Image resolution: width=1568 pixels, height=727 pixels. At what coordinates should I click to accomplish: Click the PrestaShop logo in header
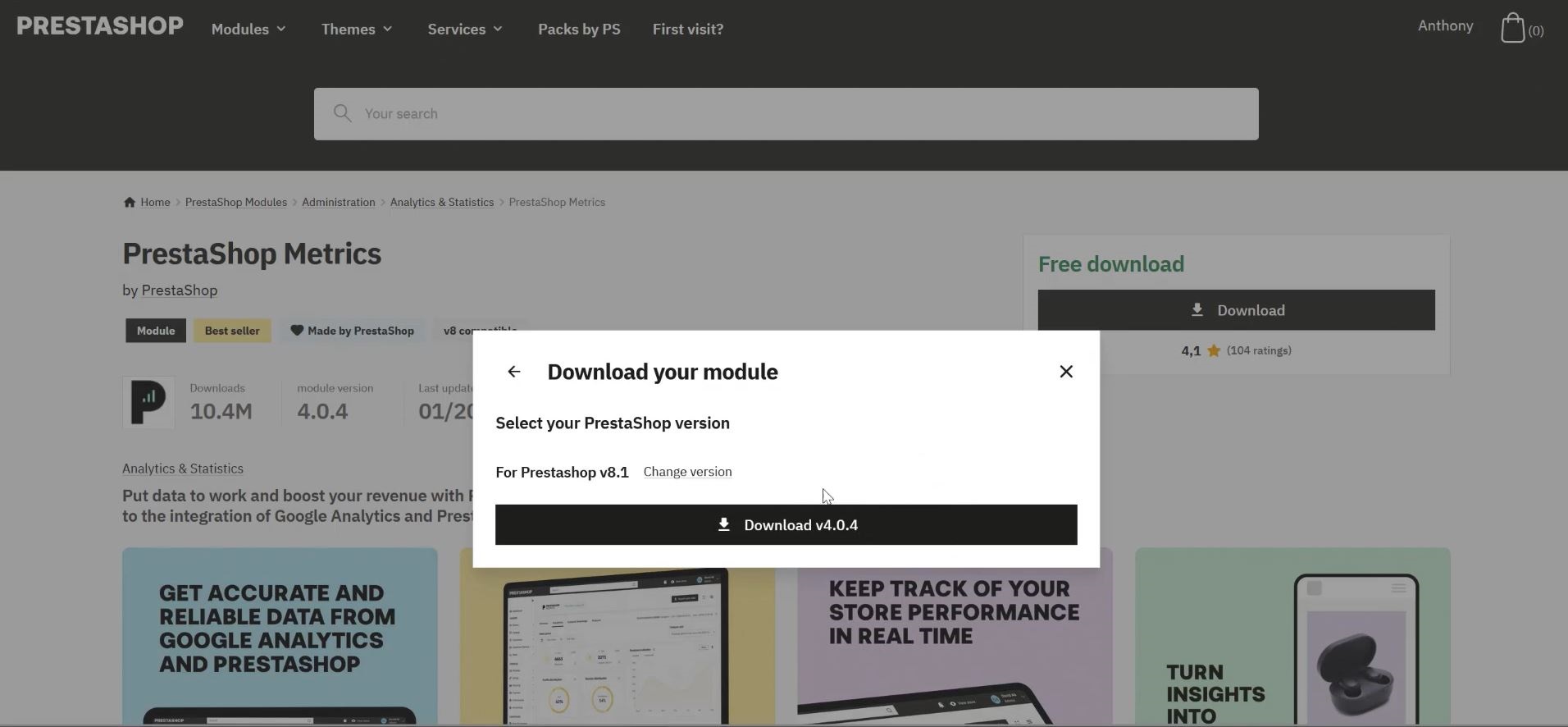(x=100, y=26)
